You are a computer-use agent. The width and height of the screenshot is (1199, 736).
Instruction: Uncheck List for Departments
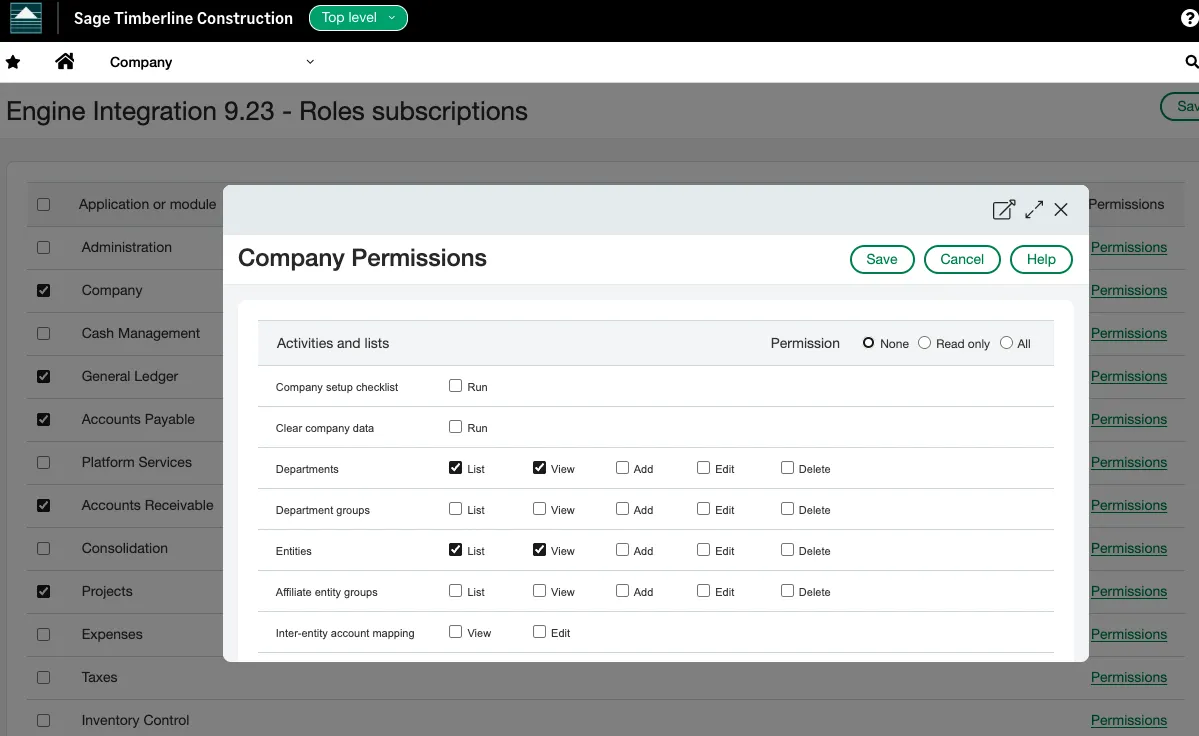pyautogui.click(x=456, y=468)
